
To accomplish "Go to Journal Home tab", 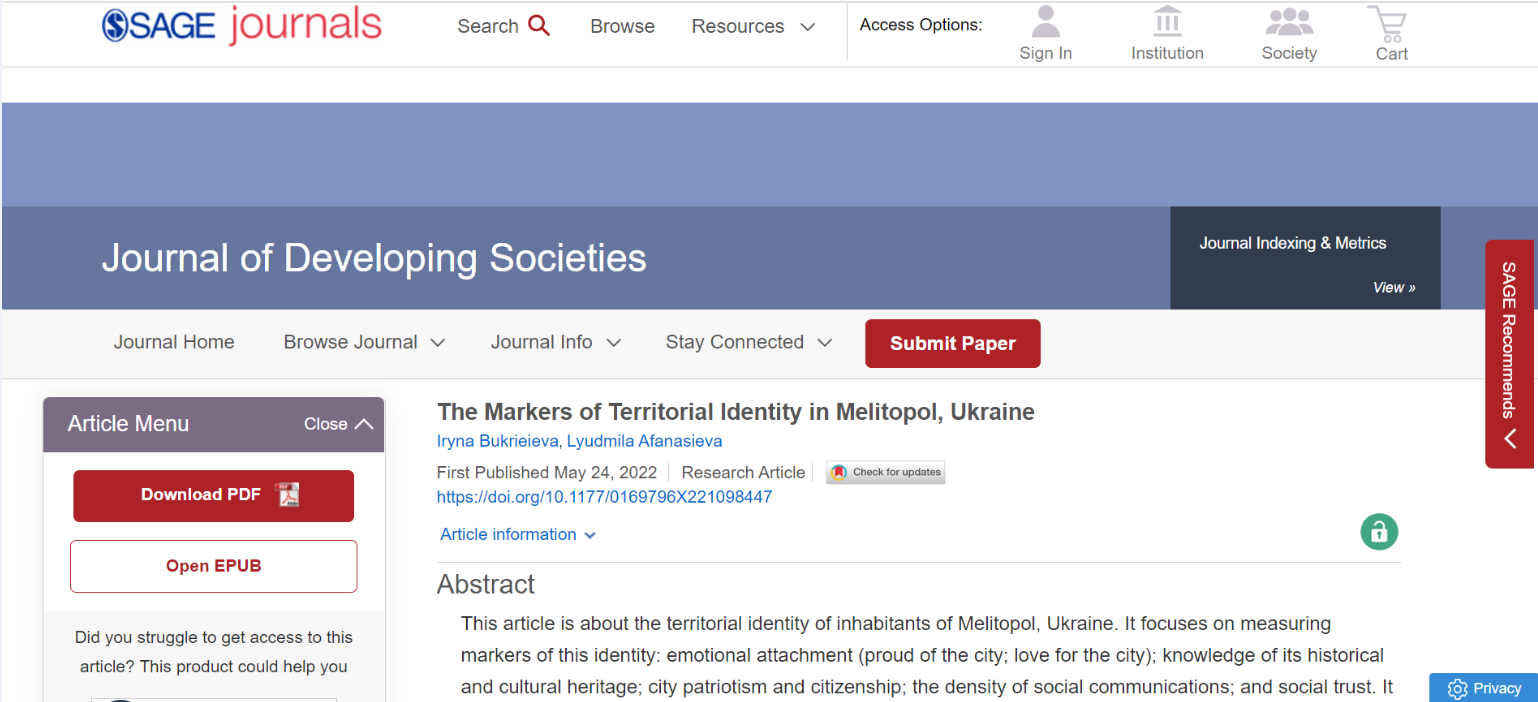I will pos(174,342).
